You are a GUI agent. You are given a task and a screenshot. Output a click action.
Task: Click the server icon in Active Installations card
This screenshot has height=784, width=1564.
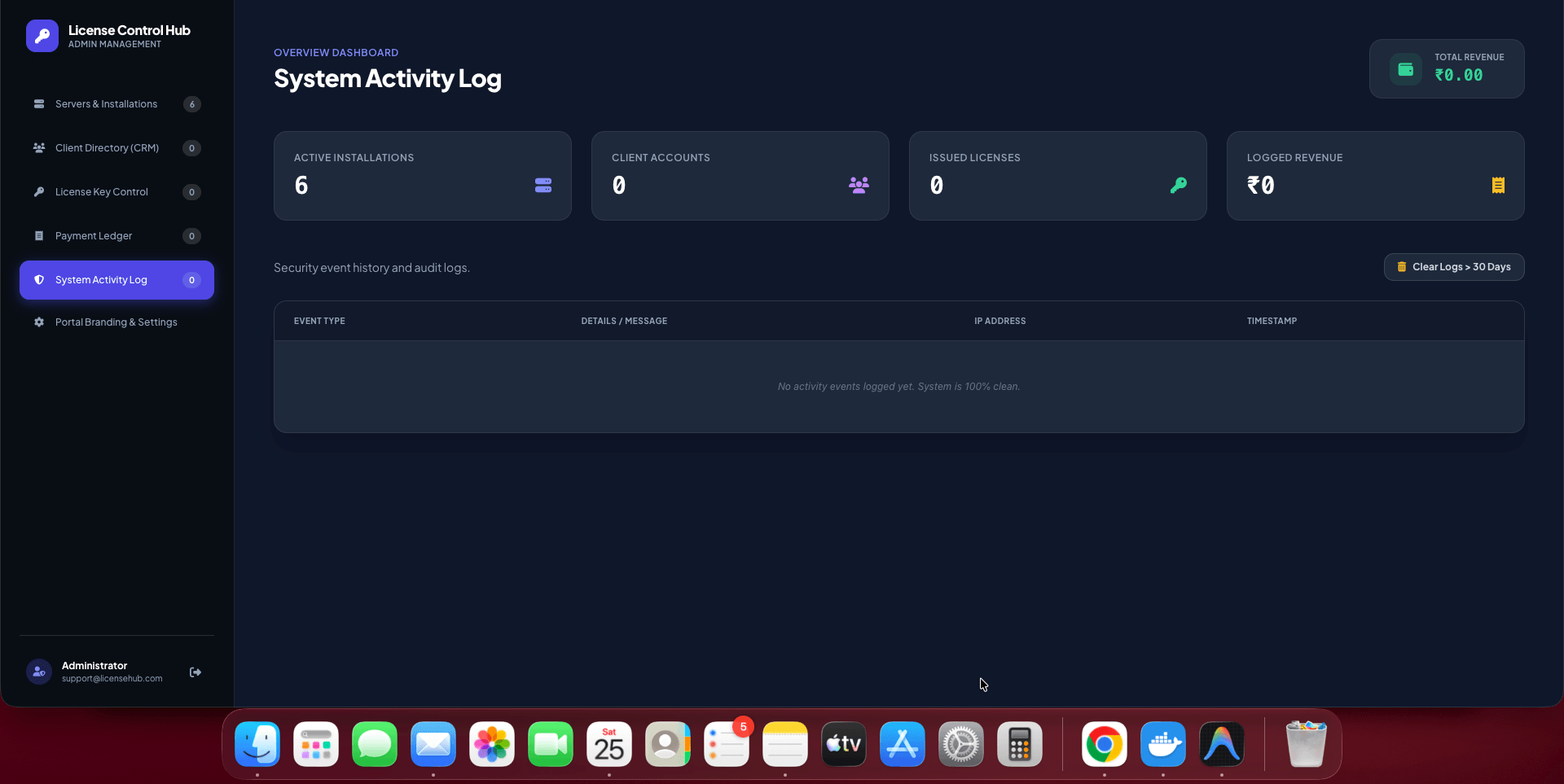tap(543, 186)
